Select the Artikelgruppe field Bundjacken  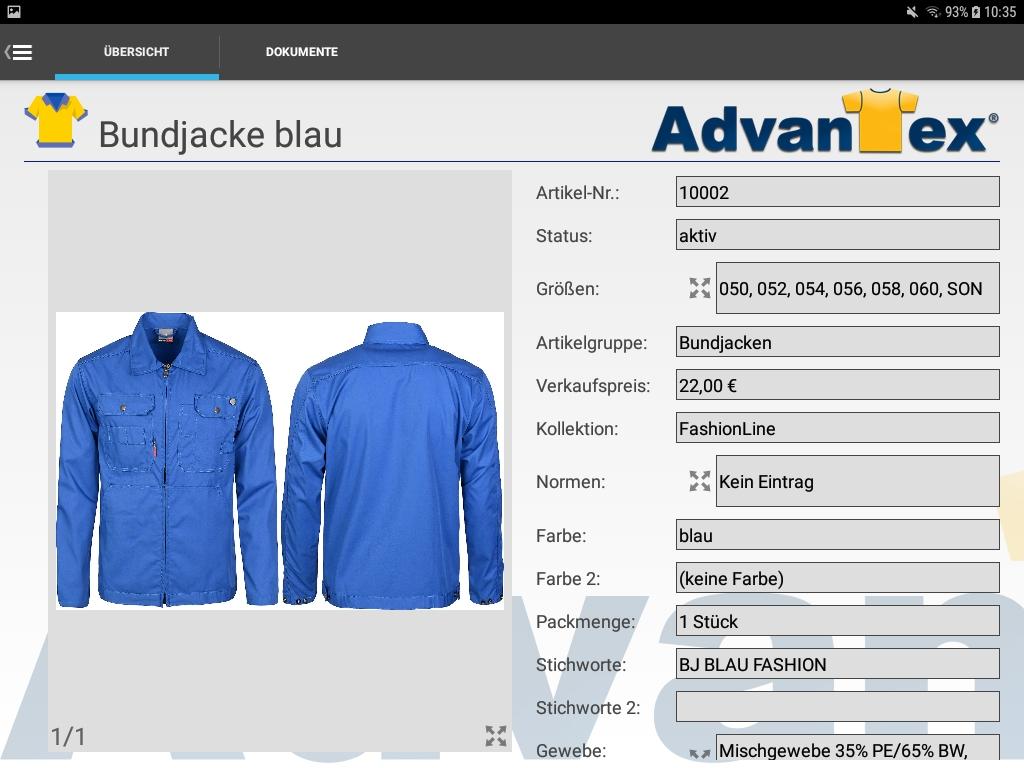(837, 342)
